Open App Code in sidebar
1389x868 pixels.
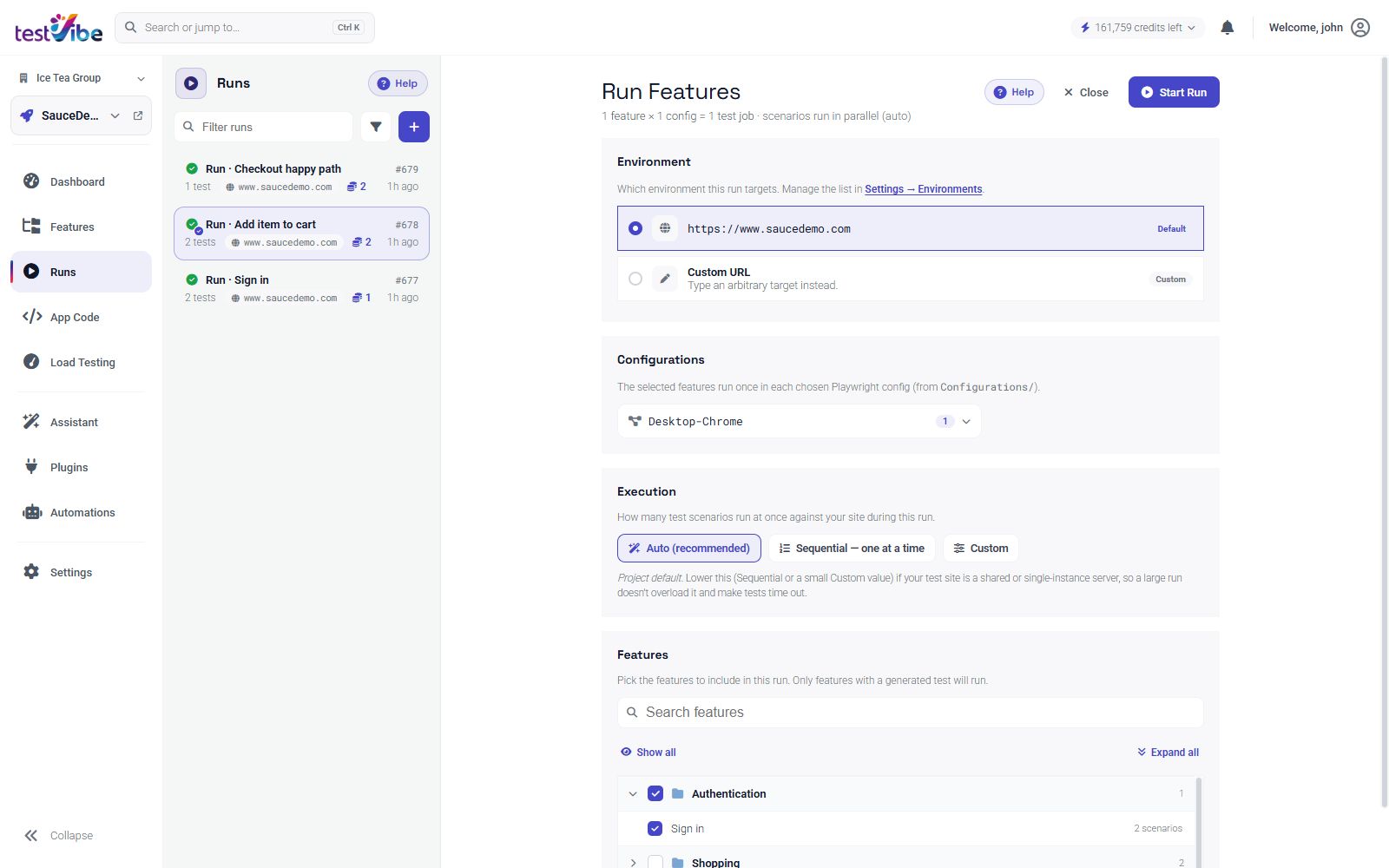pos(82,317)
